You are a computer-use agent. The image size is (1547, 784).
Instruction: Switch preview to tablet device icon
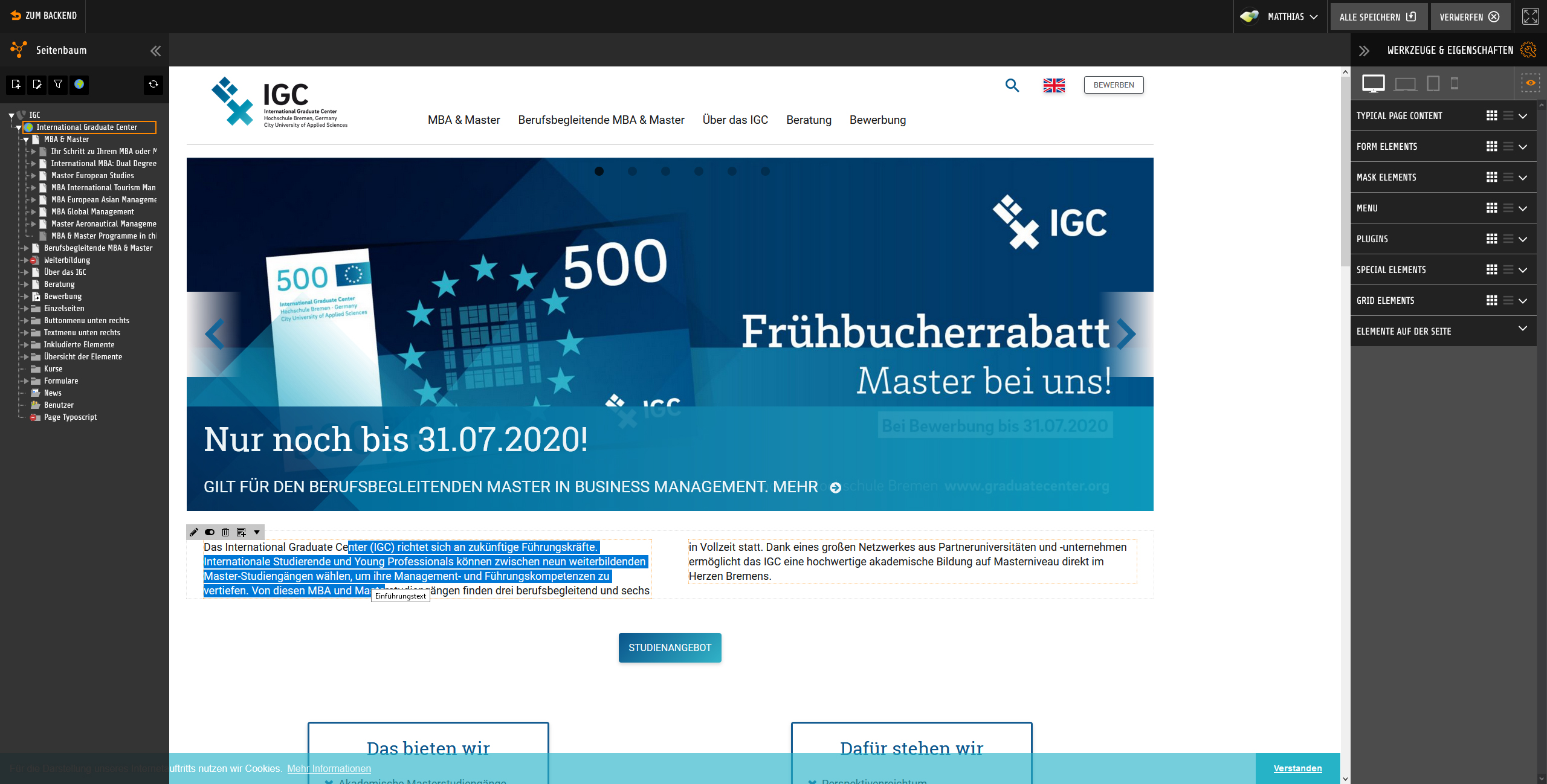point(1433,83)
